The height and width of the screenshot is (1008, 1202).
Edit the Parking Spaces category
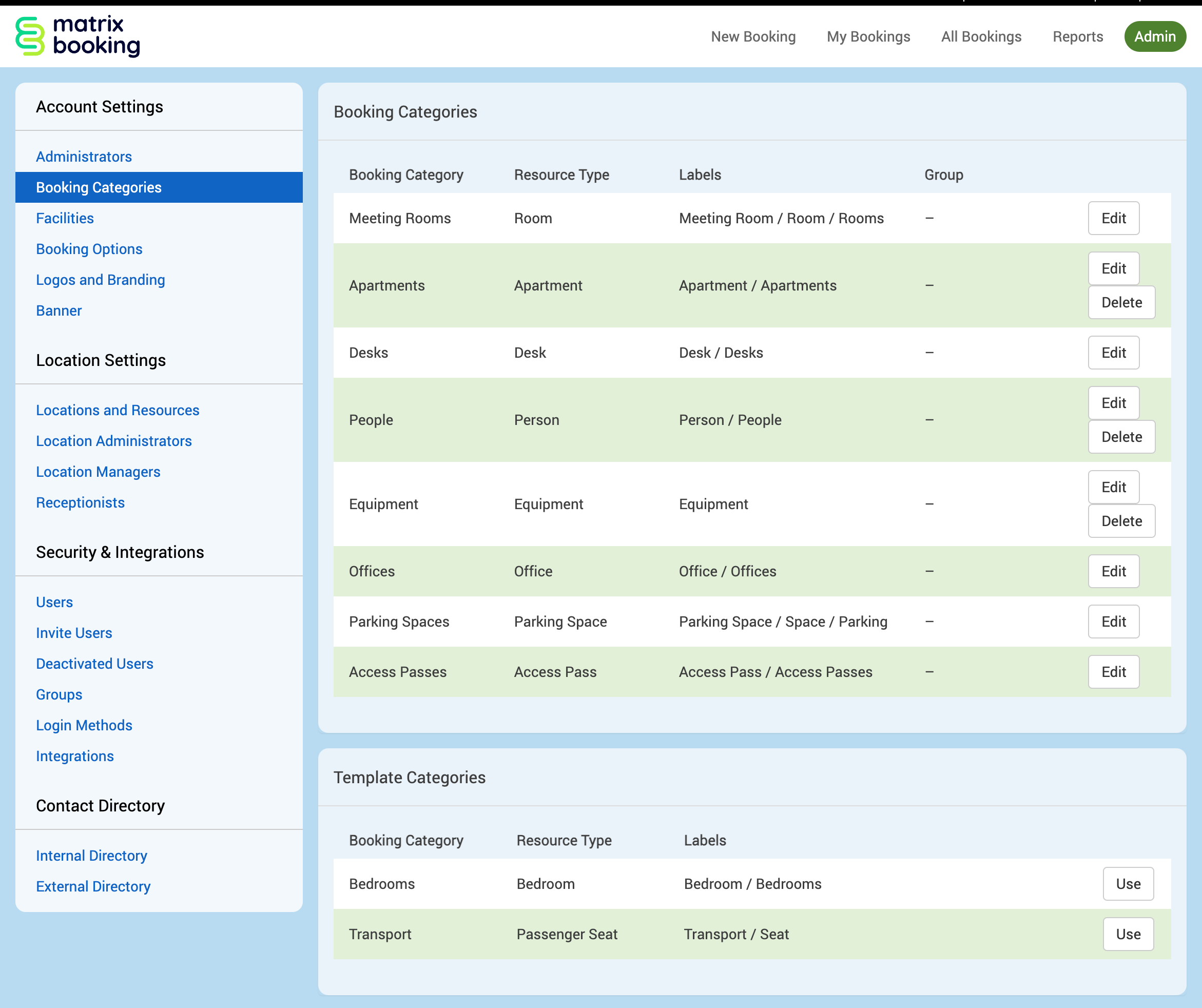pos(1113,622)
